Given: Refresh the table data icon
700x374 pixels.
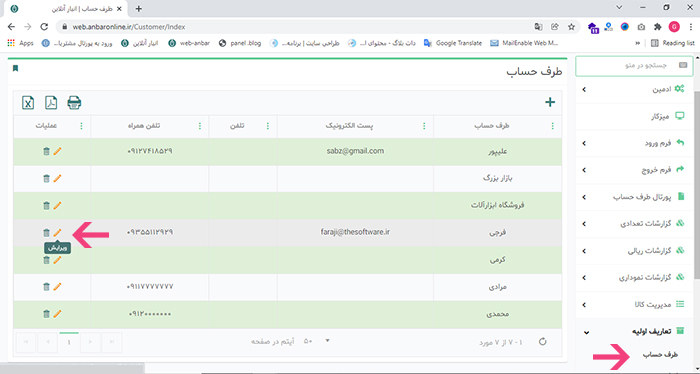Looking at the screenshot, I should coord(542,342).
